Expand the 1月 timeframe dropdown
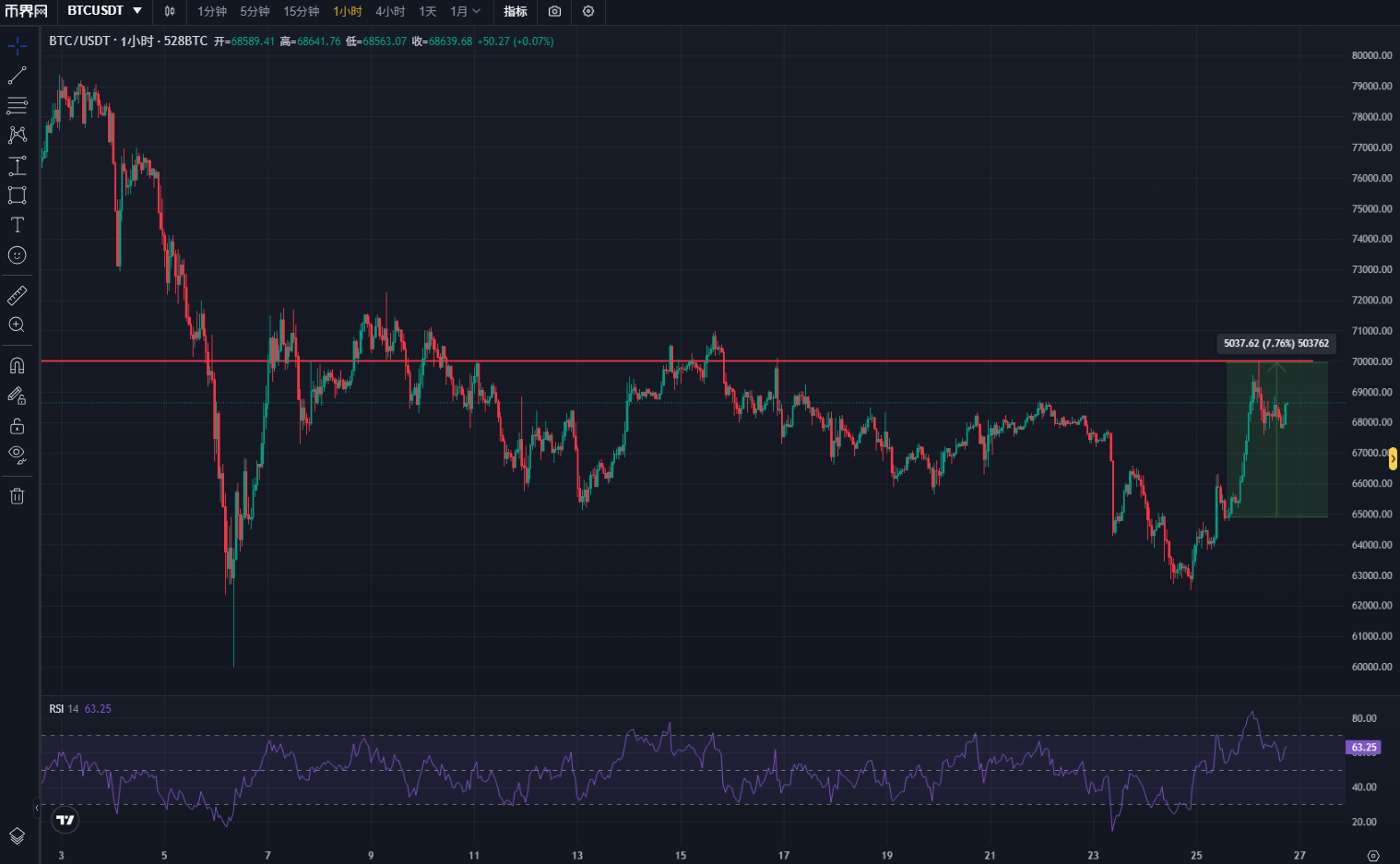 466,12
